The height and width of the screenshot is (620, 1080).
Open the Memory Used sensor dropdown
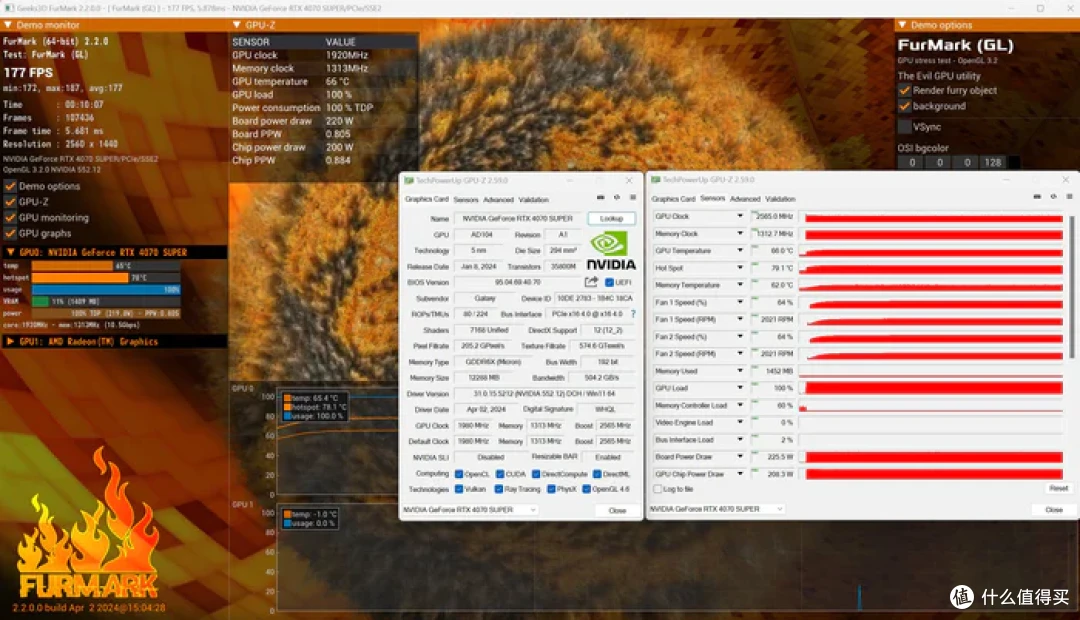740,371
